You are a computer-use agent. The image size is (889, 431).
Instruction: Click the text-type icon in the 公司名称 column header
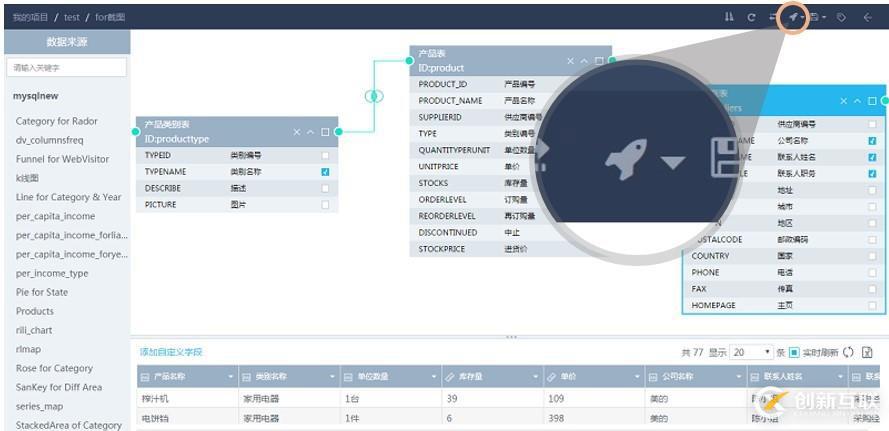[x=653, y=377]
